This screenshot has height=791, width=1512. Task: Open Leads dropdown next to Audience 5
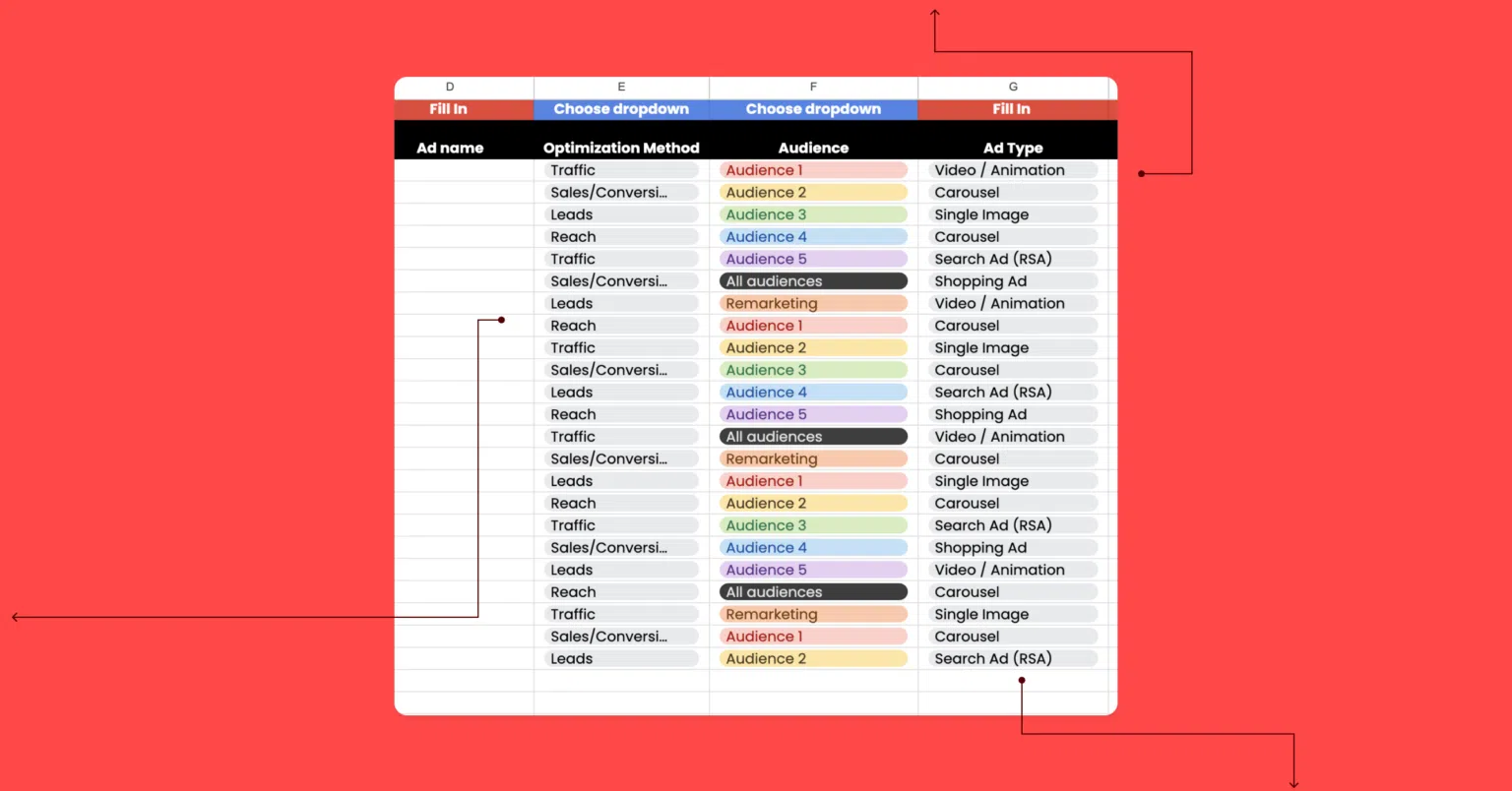click(621, 570)
